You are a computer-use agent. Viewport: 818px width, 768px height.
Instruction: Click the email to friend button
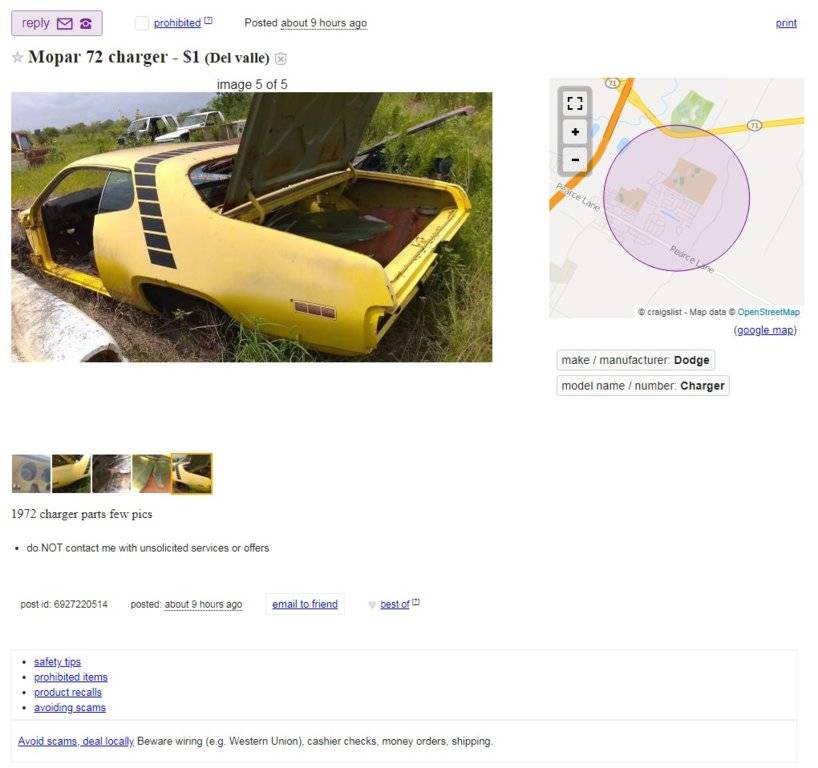[x=305, y=604]
